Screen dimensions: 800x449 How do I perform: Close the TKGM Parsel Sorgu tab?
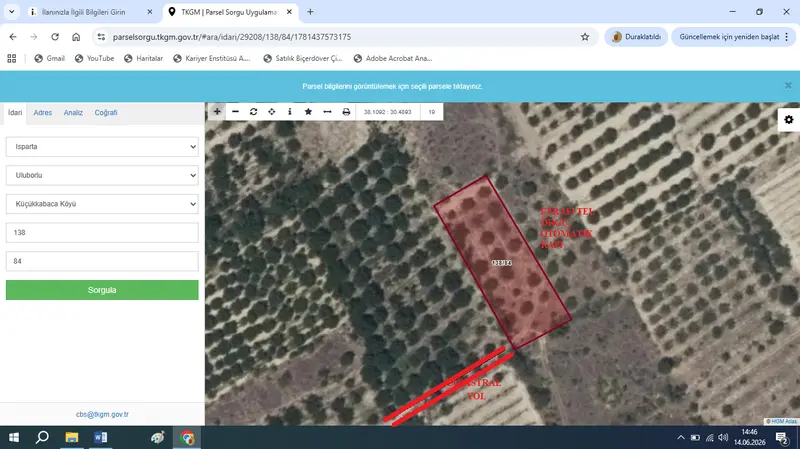(289, 12)
